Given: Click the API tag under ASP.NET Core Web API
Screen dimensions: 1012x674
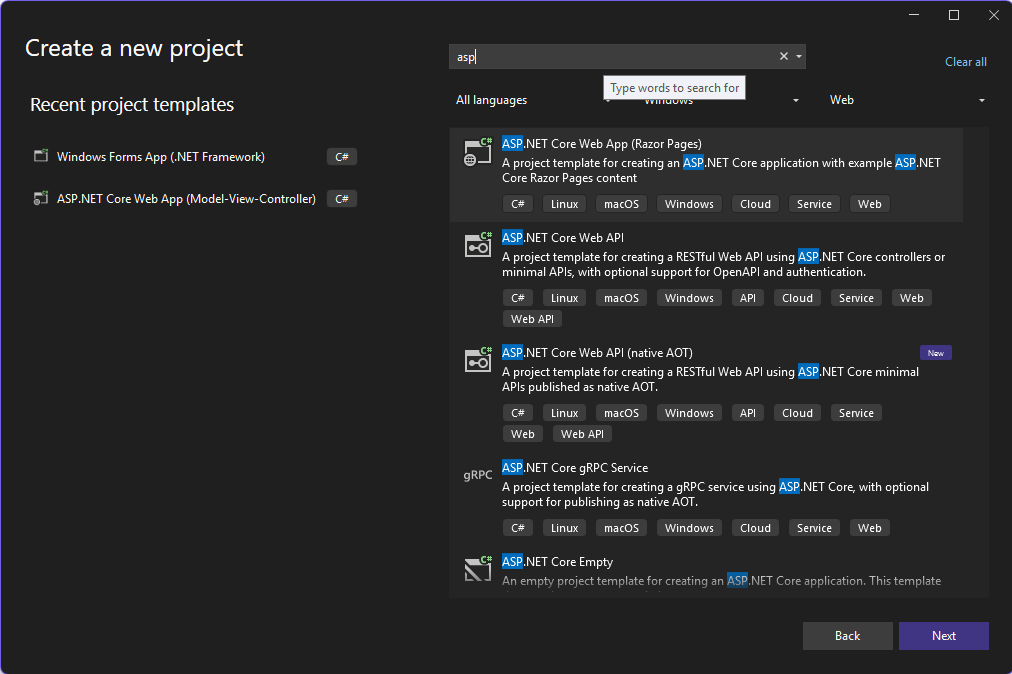Looking at the screenshot, I should [748, 298].
